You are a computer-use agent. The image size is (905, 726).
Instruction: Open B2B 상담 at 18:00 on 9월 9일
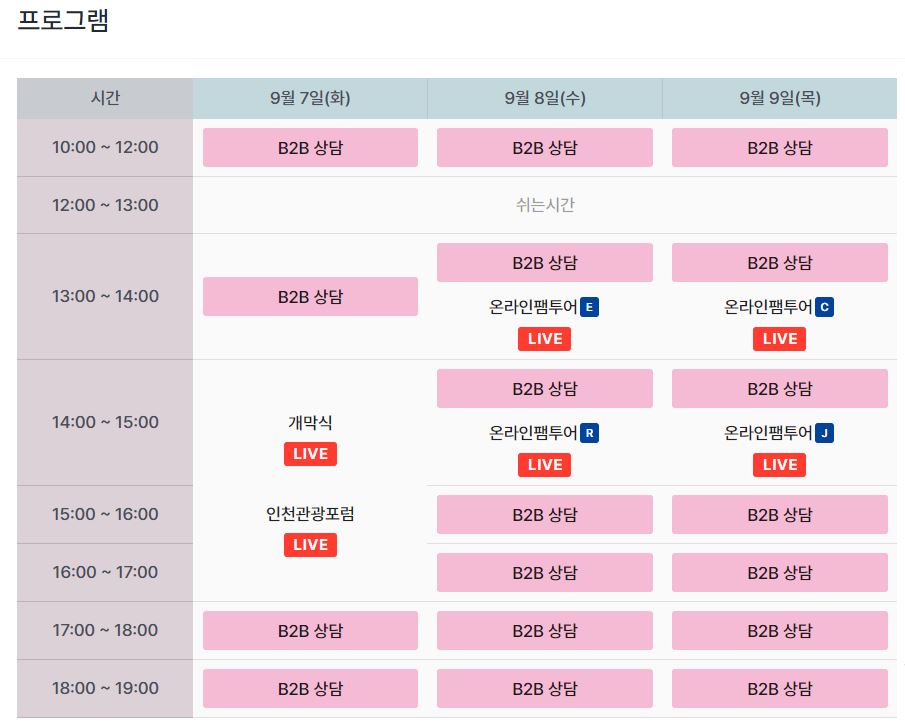[x=780, y=689]
